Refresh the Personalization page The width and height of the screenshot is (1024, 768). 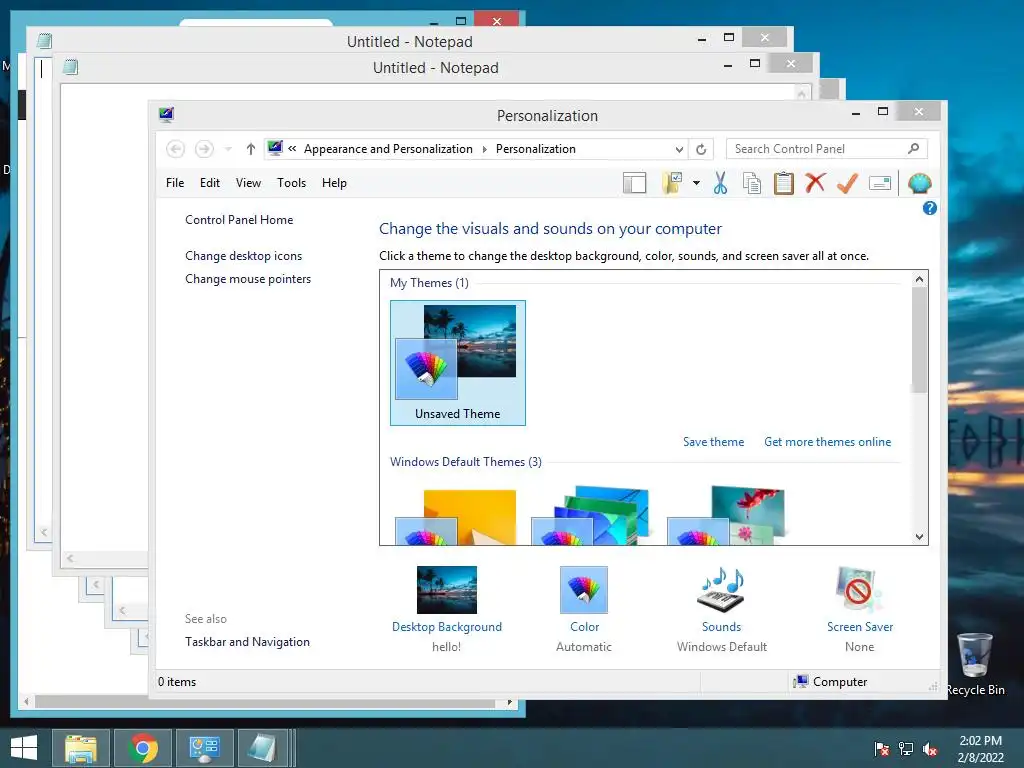click(x=701, y=150)
